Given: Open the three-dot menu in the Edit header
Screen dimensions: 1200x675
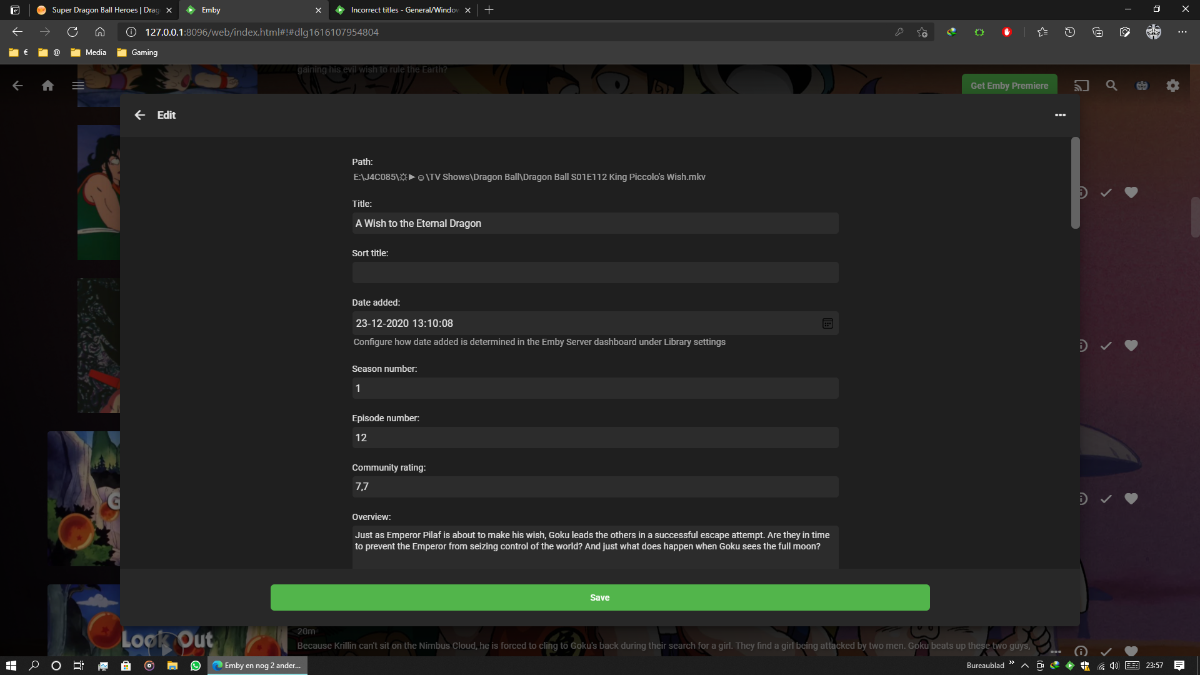Looking at the screenshot, I should [x=1060, y=115].
